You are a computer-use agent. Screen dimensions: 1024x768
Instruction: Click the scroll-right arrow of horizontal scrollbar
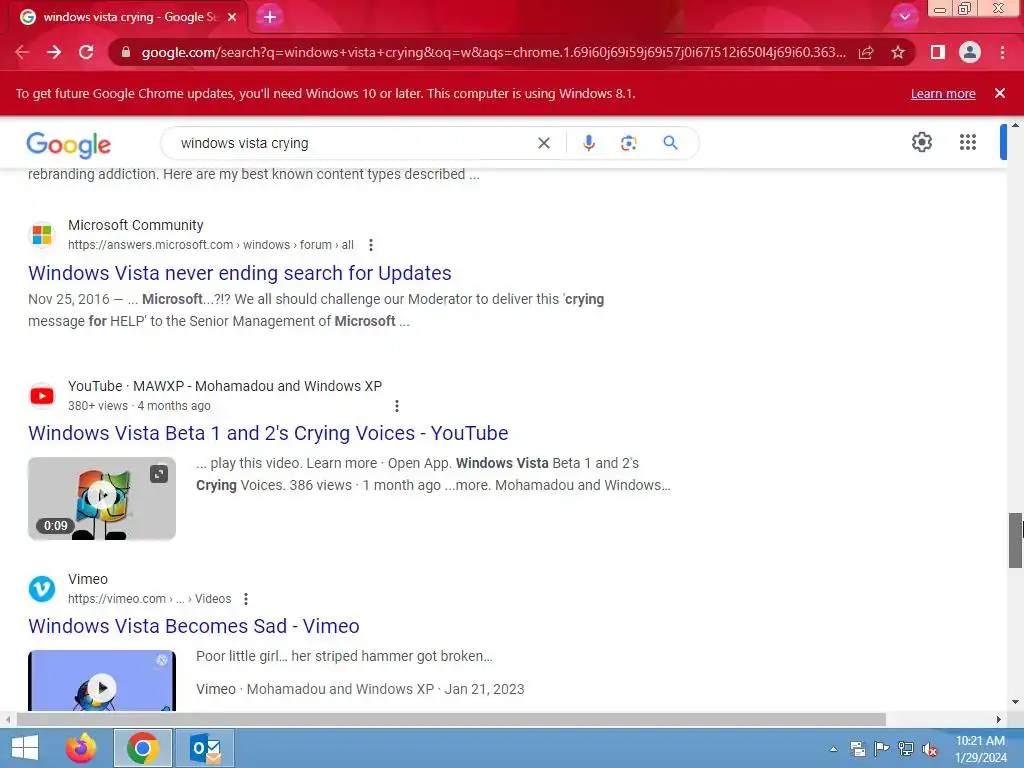point(999,719)
